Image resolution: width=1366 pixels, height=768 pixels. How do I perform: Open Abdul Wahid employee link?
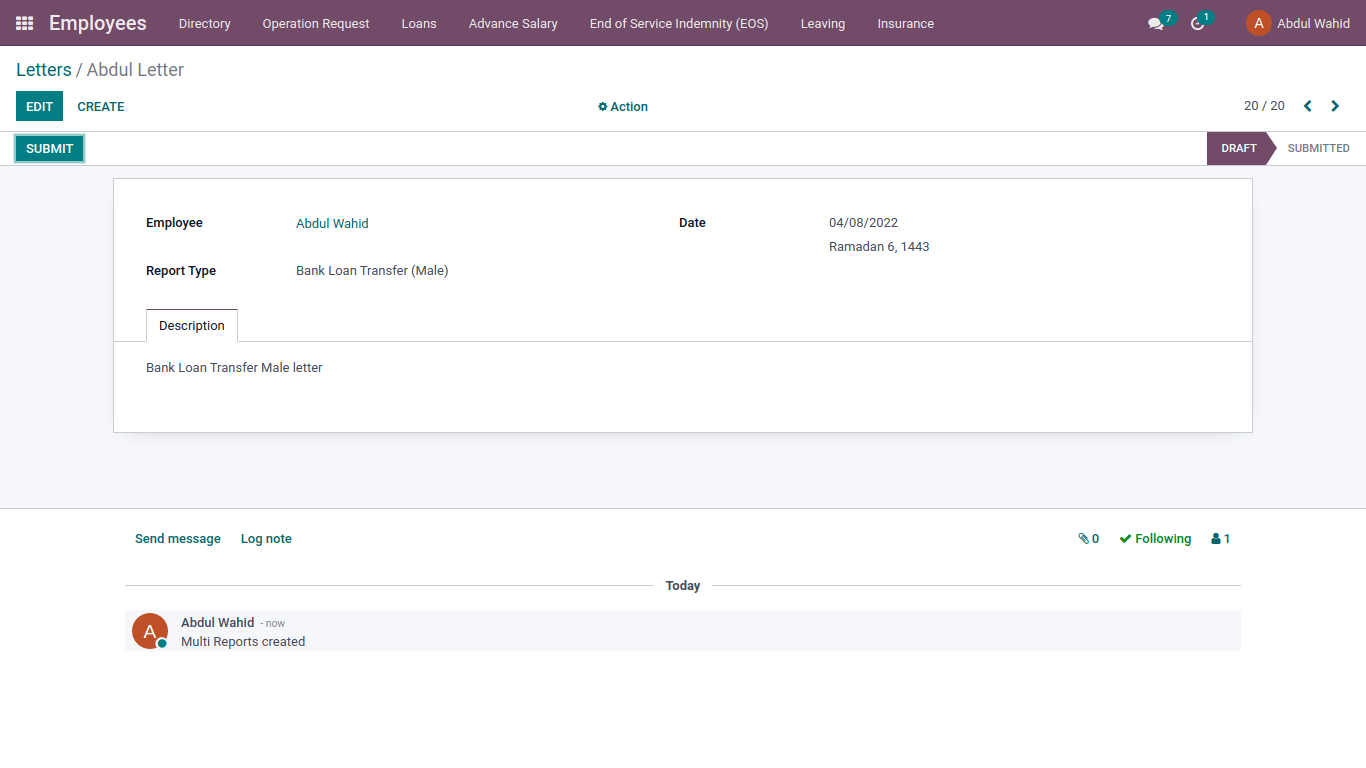coord(332,223)
